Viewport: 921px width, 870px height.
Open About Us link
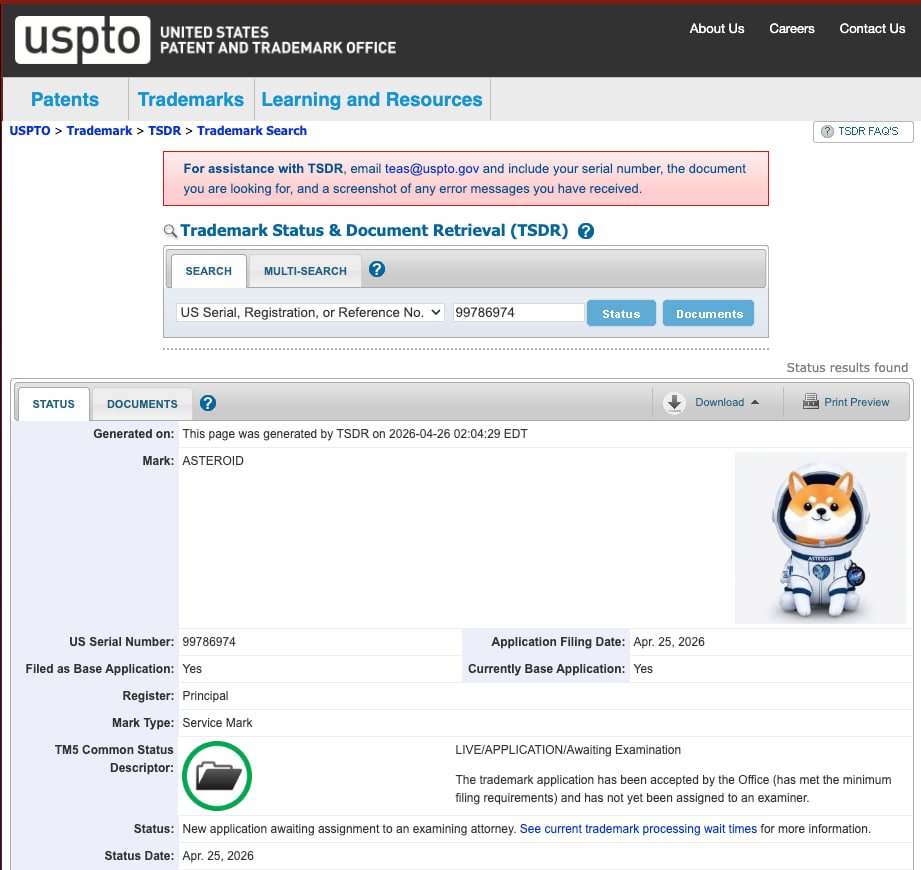[x=717, y=29]
